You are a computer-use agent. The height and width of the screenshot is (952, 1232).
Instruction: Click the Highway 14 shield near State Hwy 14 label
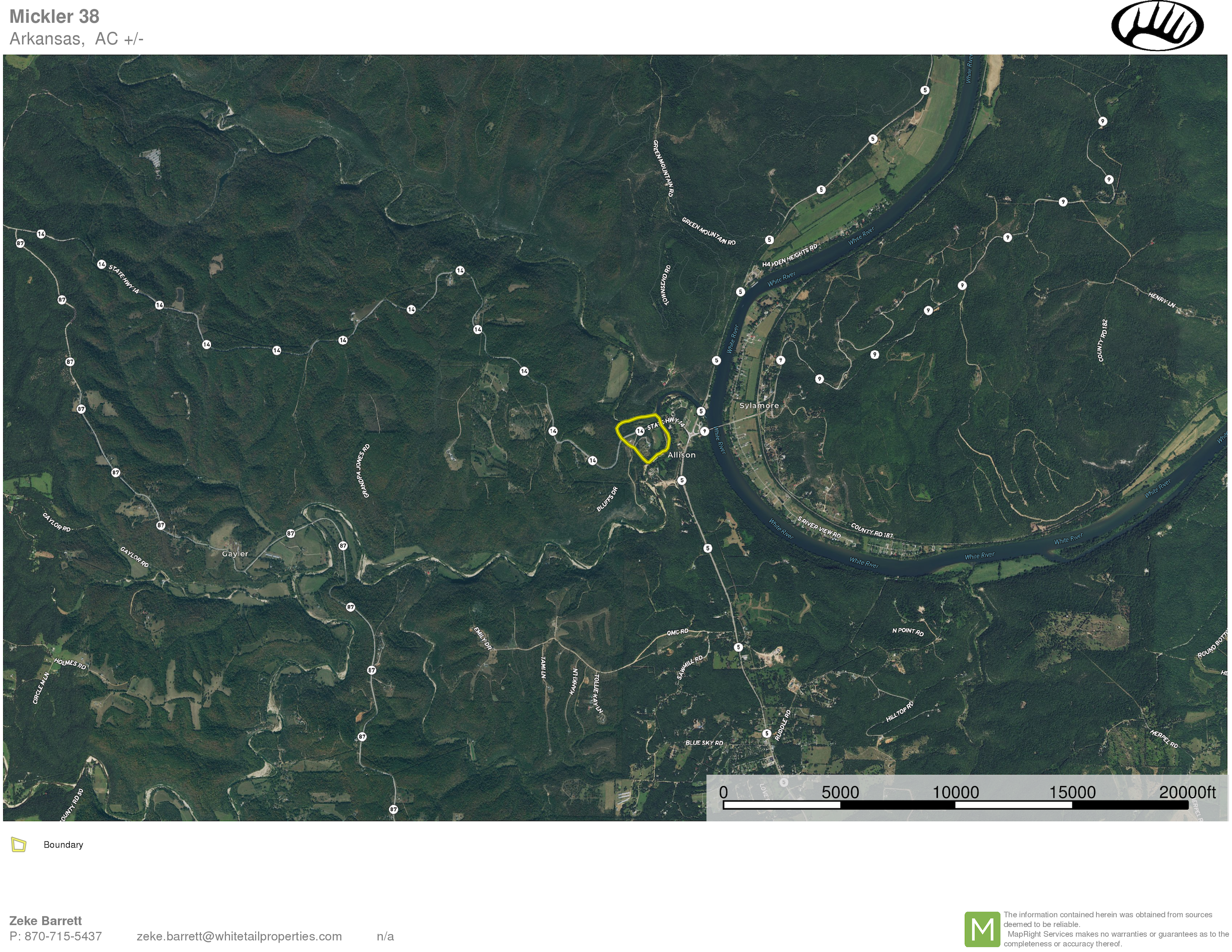click(102, 264)
